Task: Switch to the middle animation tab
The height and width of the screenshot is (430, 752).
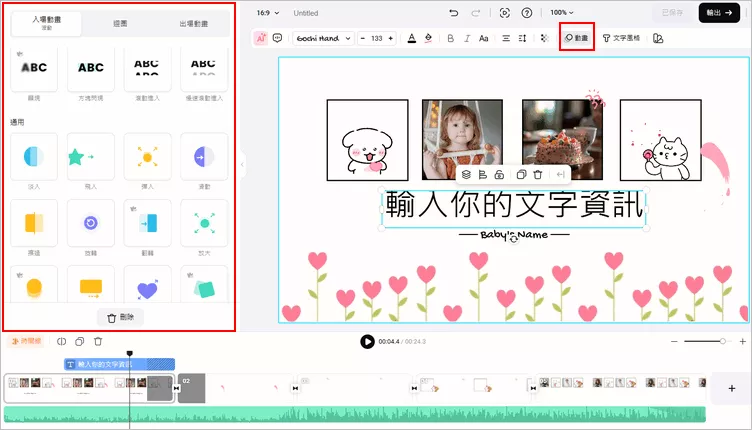Action: [x=120, y=23]
